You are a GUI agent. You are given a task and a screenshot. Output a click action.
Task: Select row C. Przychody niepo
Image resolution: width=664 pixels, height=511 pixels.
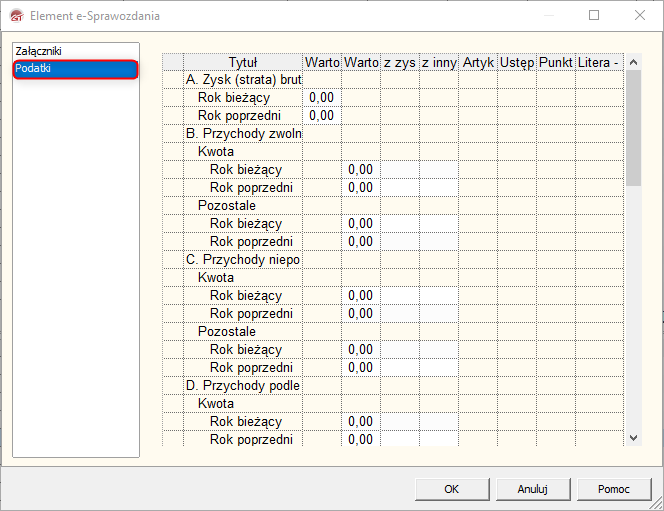[243, 260]
